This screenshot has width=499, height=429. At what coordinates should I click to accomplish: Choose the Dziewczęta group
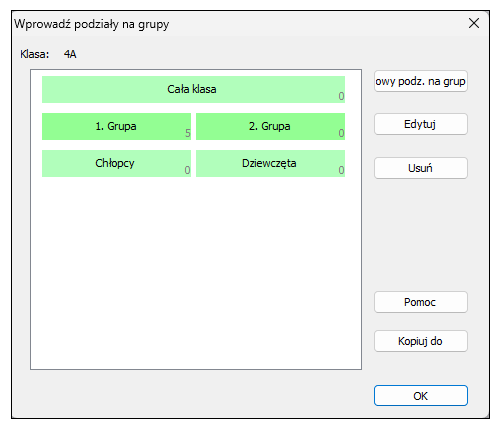tap(270, 163)
